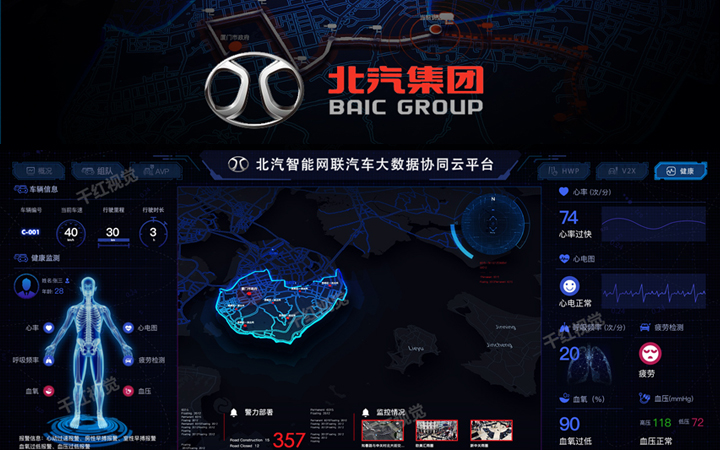This screenshot has width=720, height=450.
Task: Click the bell icon beside 监控情况
Action: tap(366, 412)
